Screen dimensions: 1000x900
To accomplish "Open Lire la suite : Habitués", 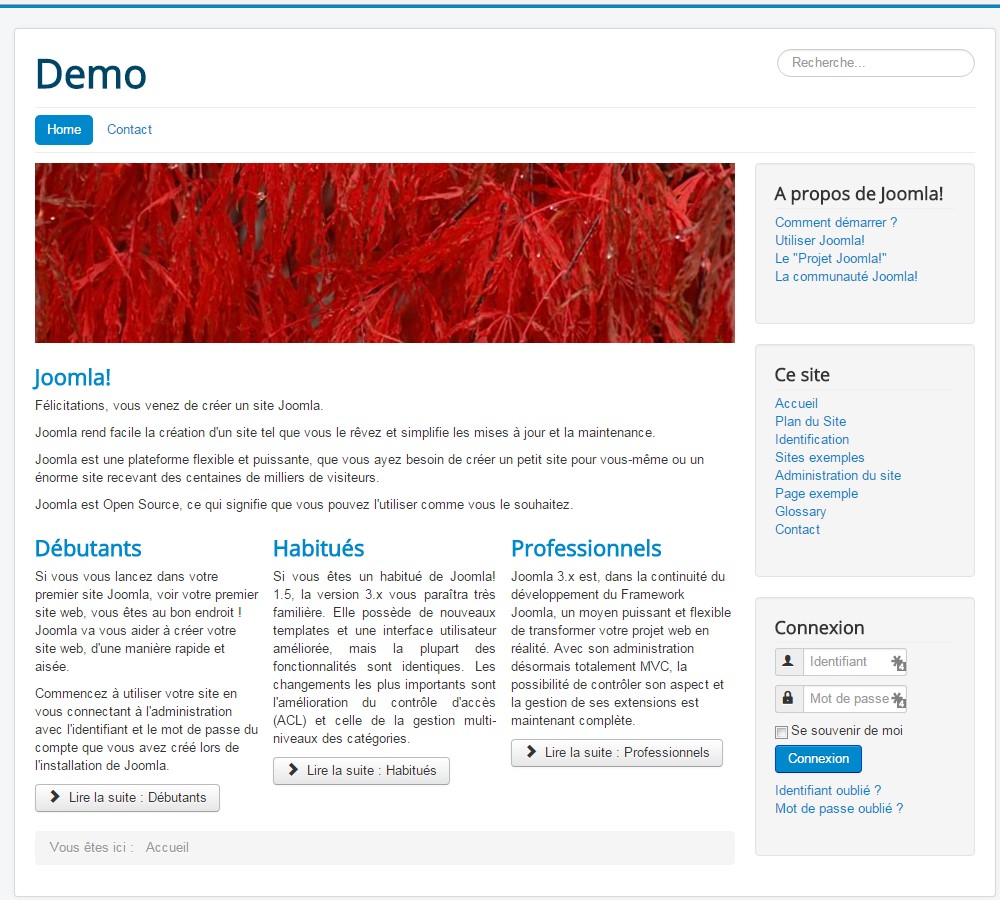I will pyautogui.click(x=361, y=771).
